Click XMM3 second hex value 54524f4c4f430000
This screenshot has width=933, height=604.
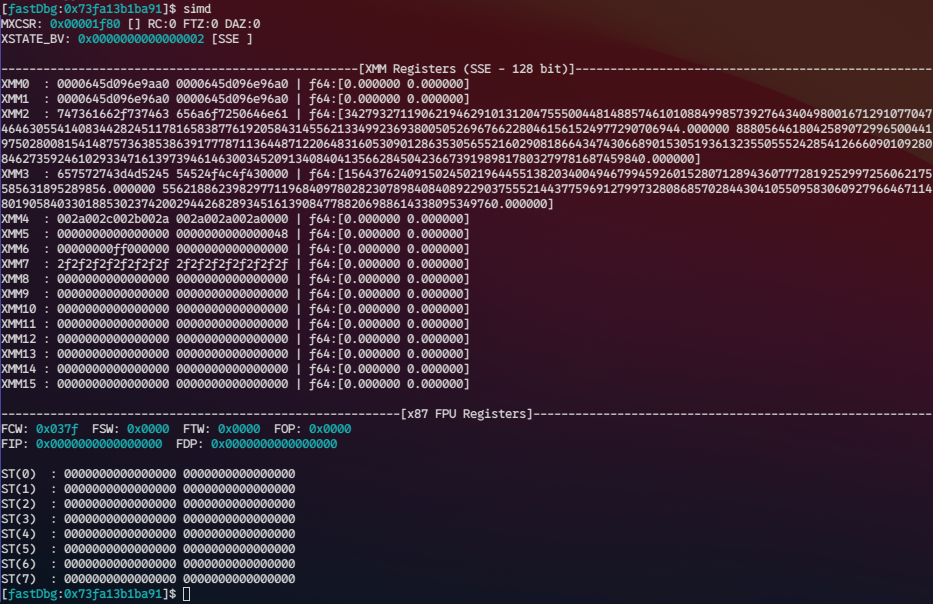232,174
